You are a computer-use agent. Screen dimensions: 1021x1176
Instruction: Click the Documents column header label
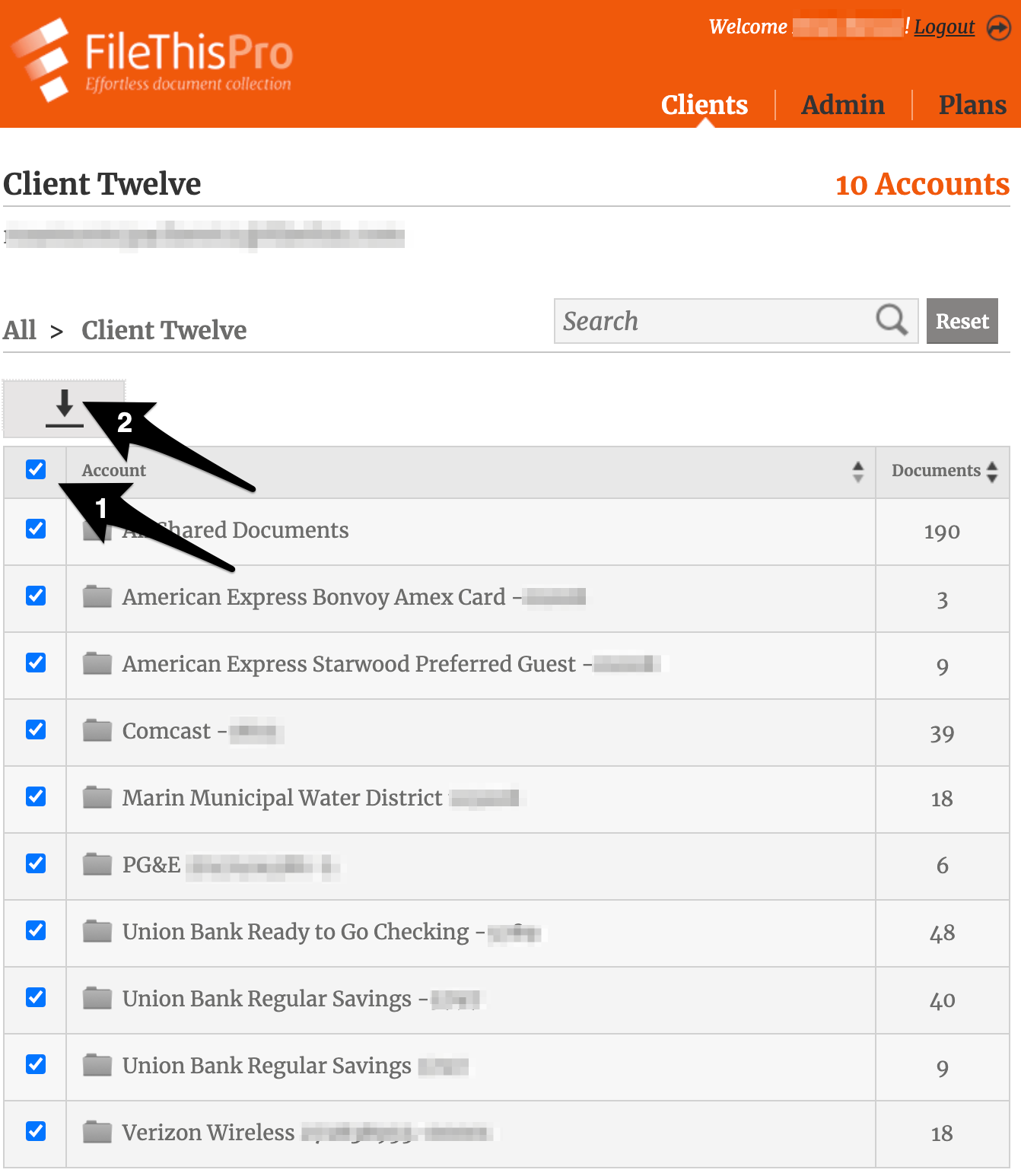[x=936, y=470]
